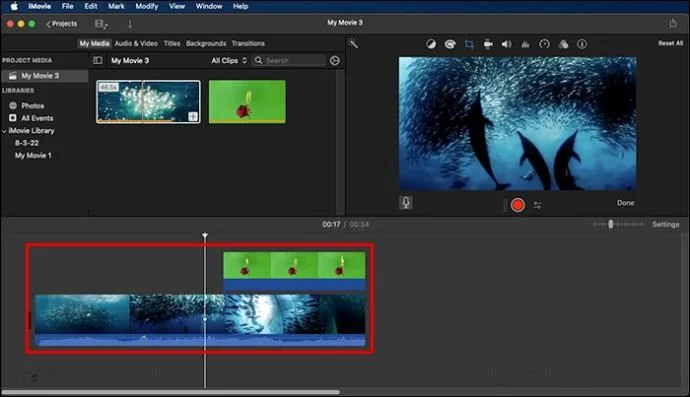Select the main ocean clip in timeline

pyautogui.click(x=200, y=314)
